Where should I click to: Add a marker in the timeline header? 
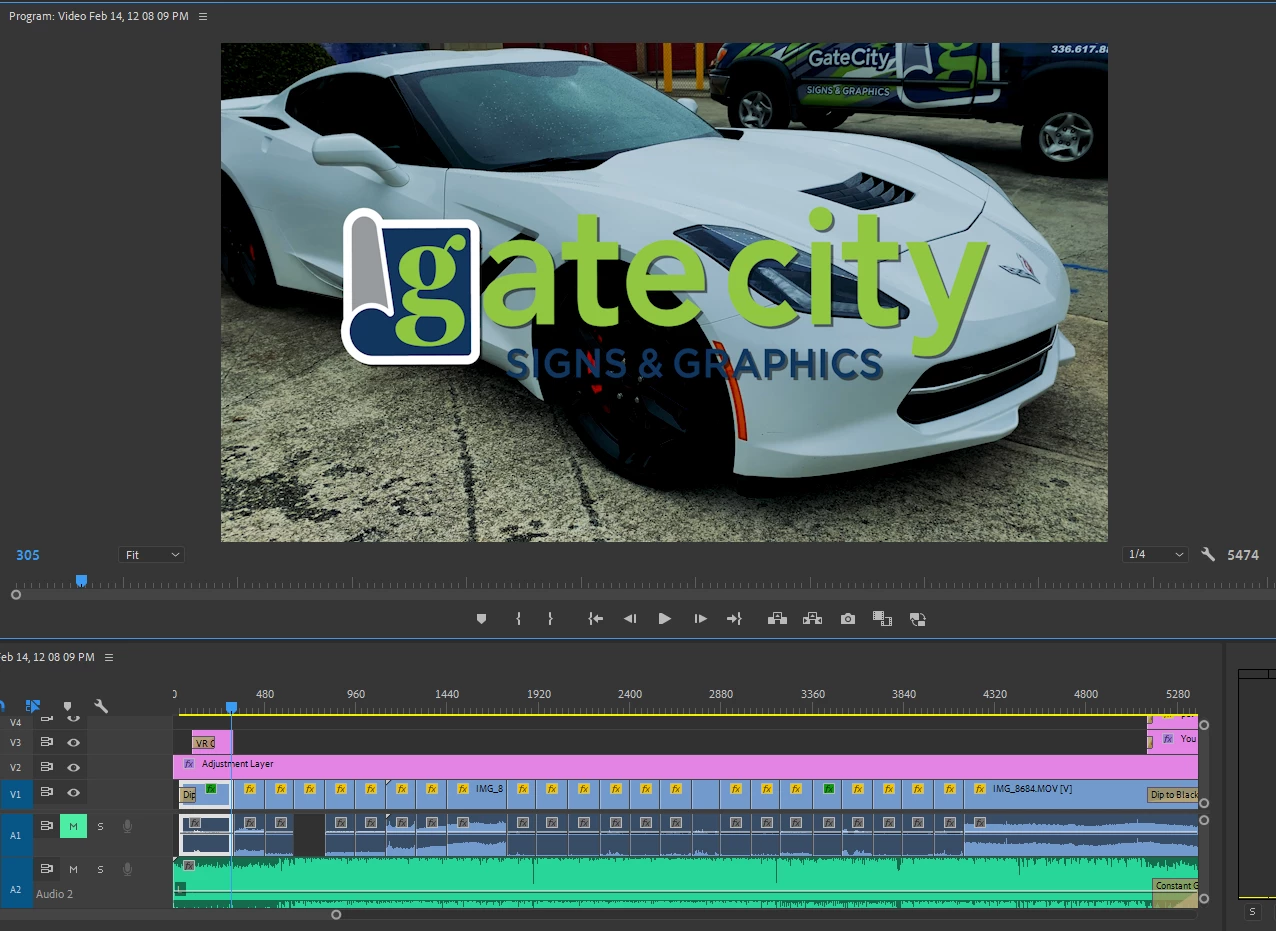pyautogui.click(x=67, y=706)
